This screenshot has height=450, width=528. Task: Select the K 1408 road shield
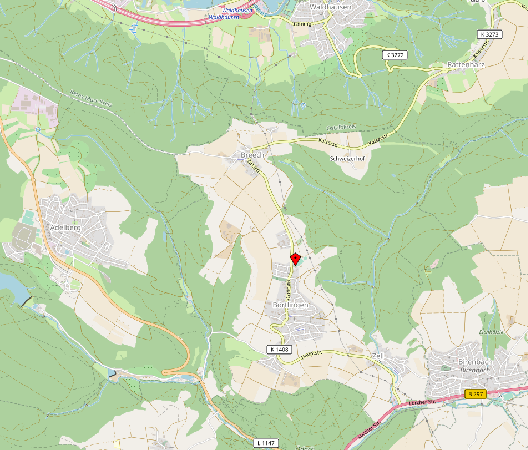pos(279,349)
